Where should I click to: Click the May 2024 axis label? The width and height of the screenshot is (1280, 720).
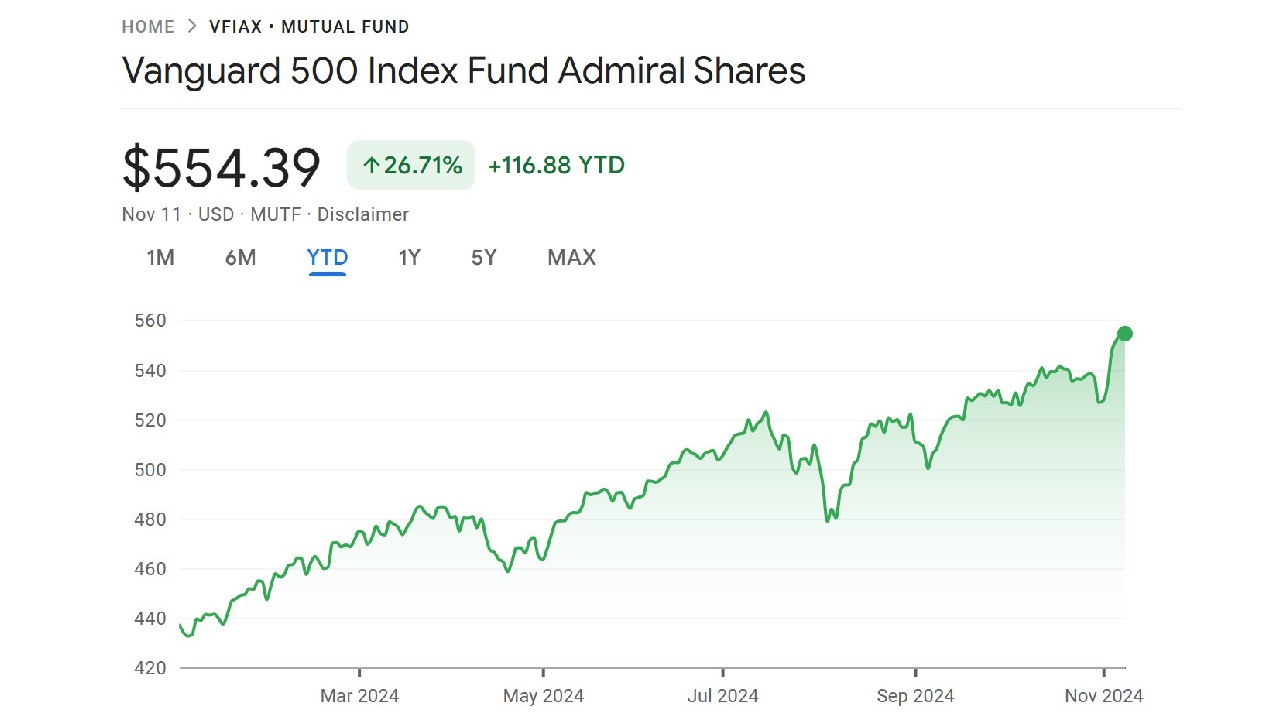click(543, 695)
